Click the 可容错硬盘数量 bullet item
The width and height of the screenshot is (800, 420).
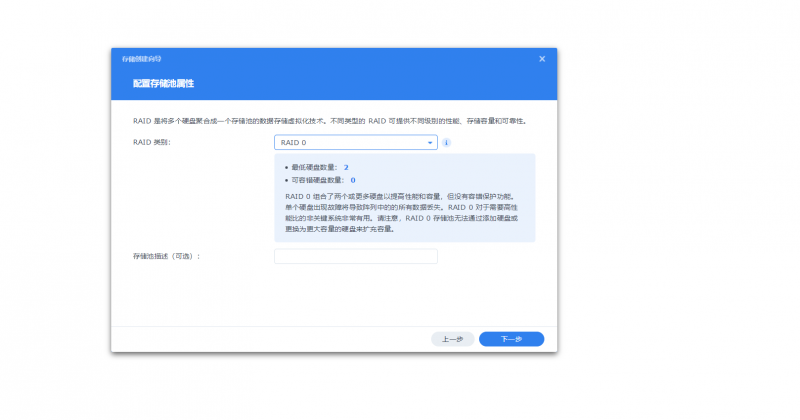[320, 180]
